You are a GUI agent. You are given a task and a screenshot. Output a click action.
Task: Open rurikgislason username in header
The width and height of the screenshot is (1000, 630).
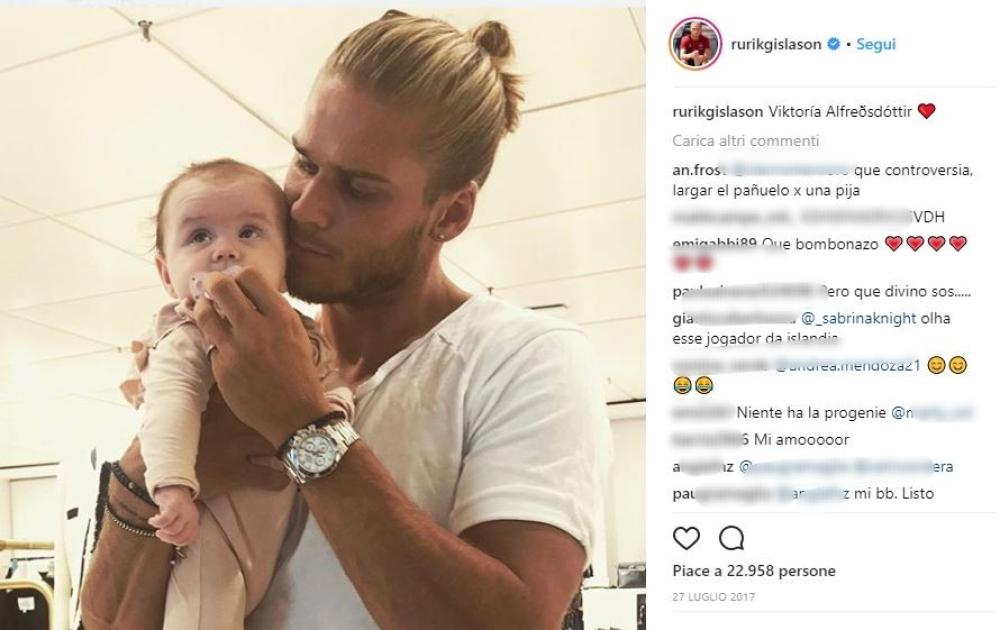pos(776,44)
